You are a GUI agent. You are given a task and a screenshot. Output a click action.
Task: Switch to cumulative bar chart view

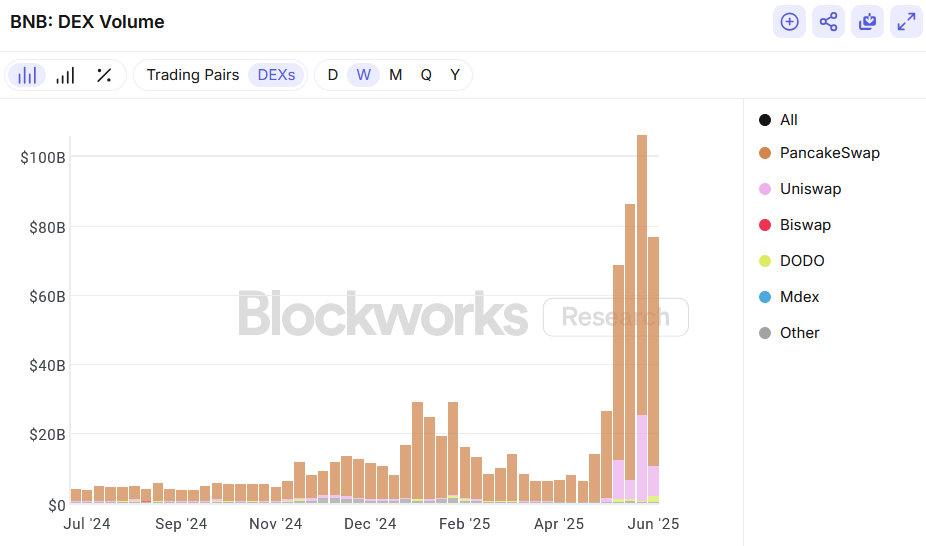click(65, 75)
